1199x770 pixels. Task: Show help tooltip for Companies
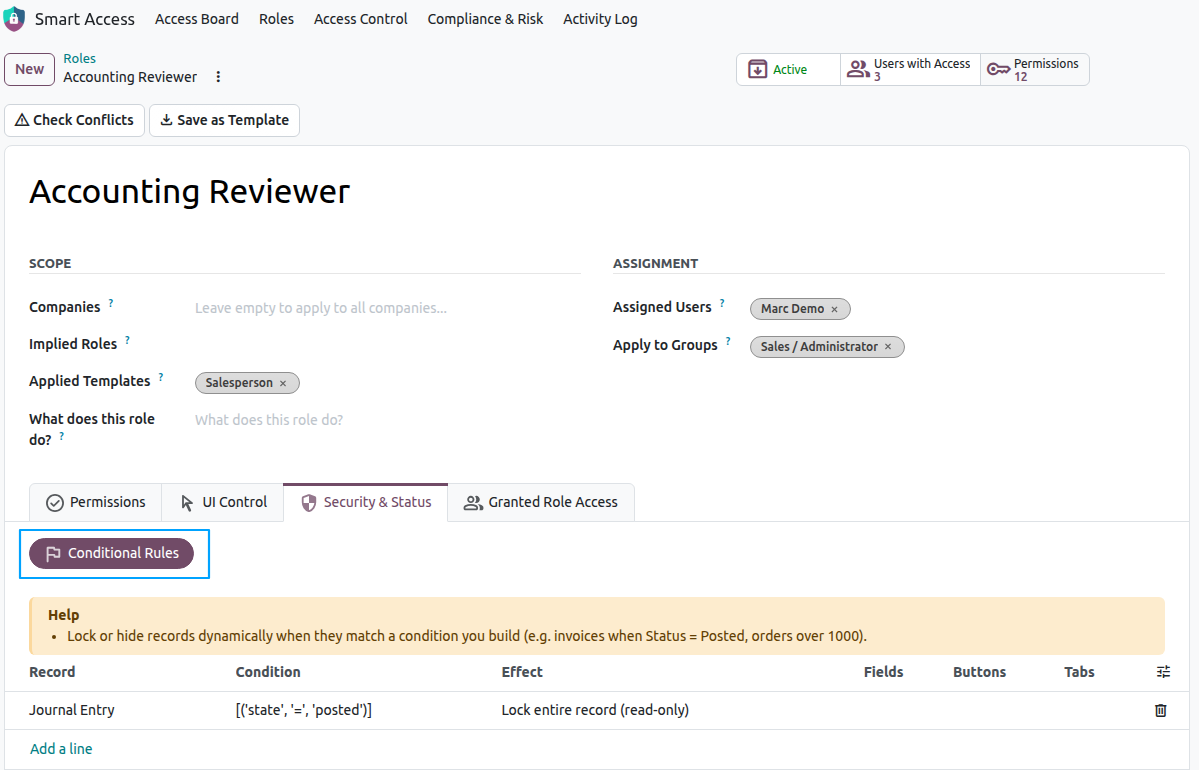coord(111,303)
